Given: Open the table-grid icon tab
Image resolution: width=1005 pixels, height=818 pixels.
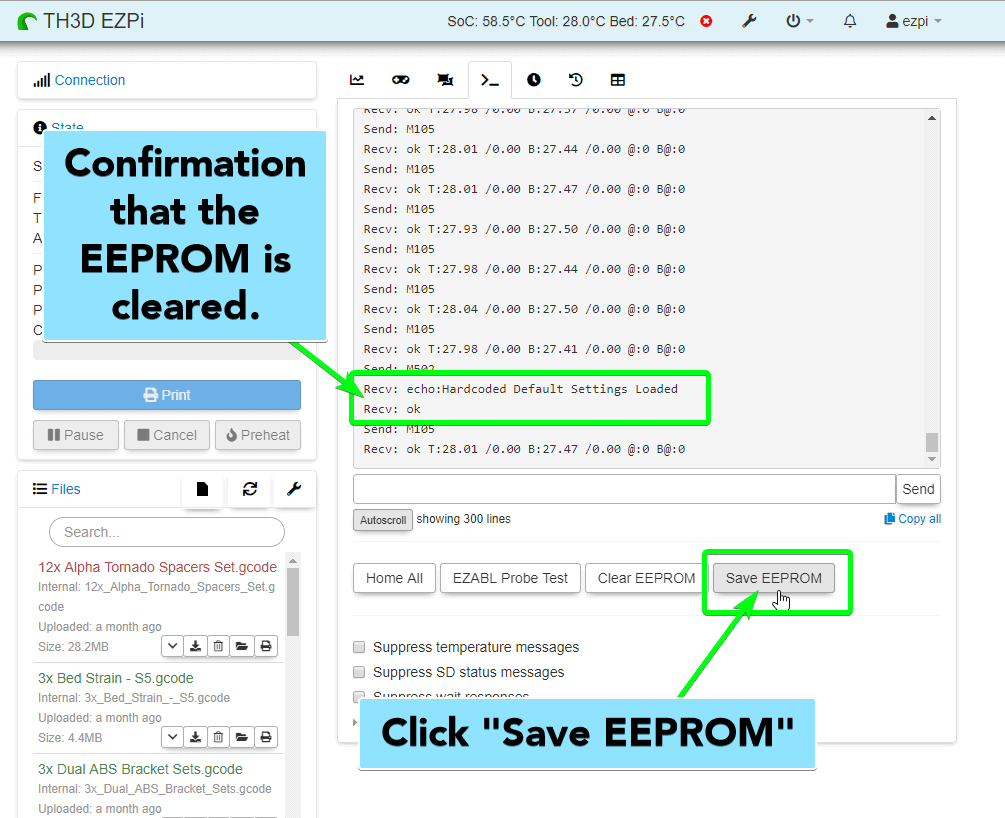Looking at the screenshot, I should 618,79.
